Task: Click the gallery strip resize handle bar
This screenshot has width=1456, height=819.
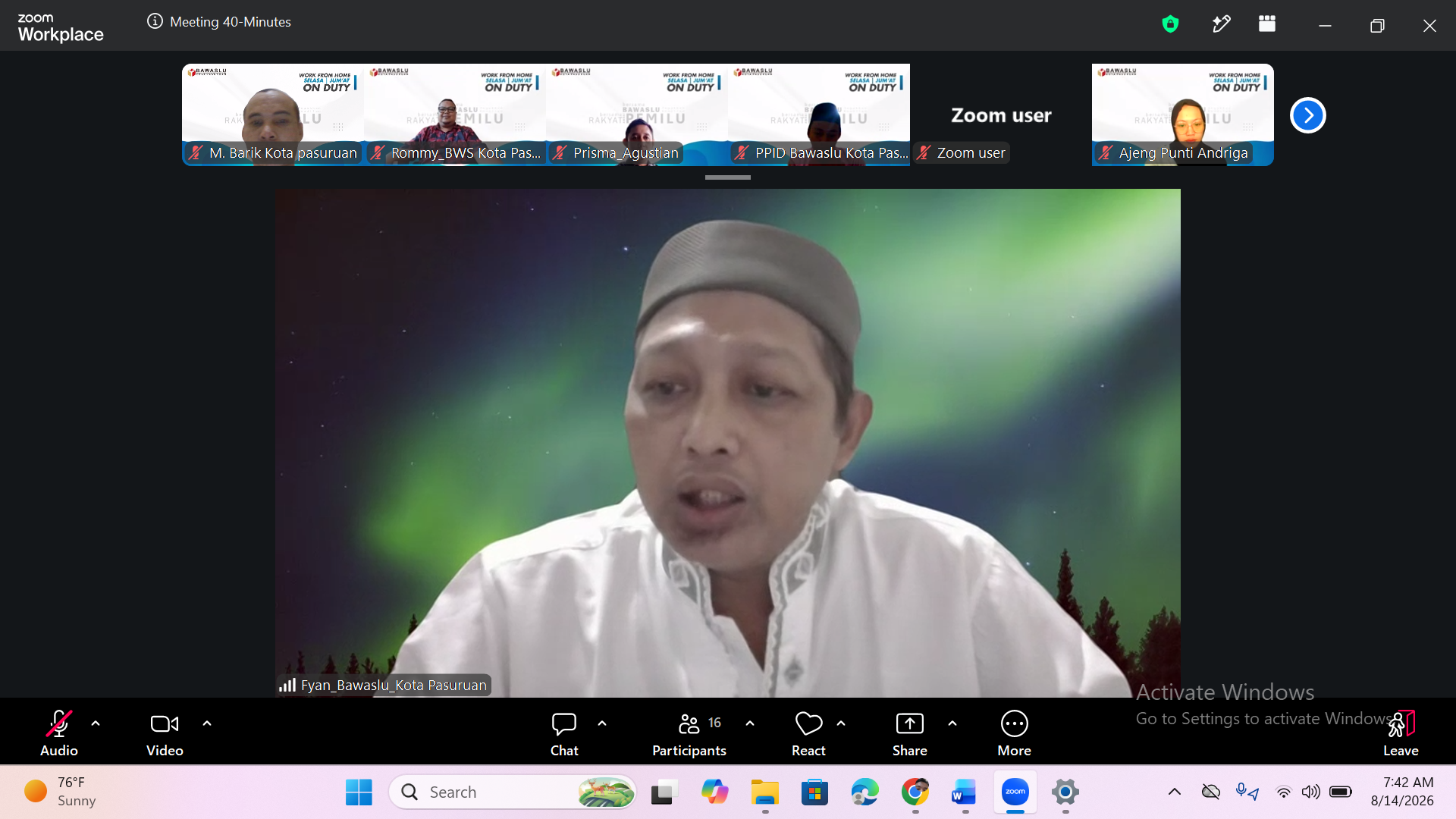Action: [728, 177]
